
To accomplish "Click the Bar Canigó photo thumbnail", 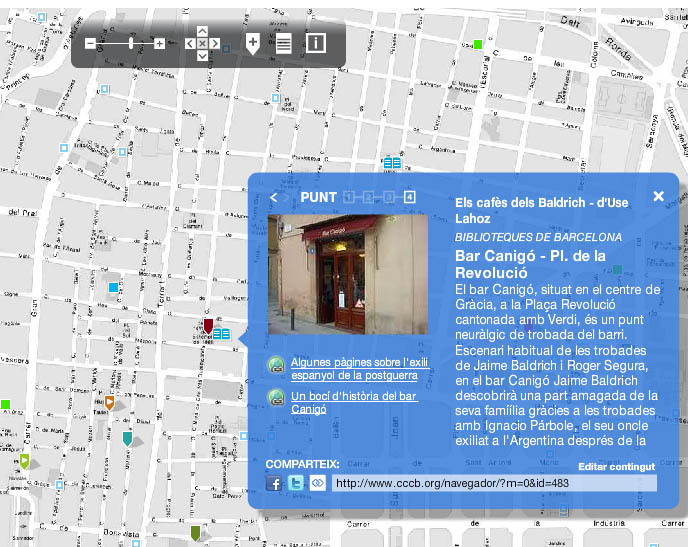I will pyautogui.click(x=347, y=274).
